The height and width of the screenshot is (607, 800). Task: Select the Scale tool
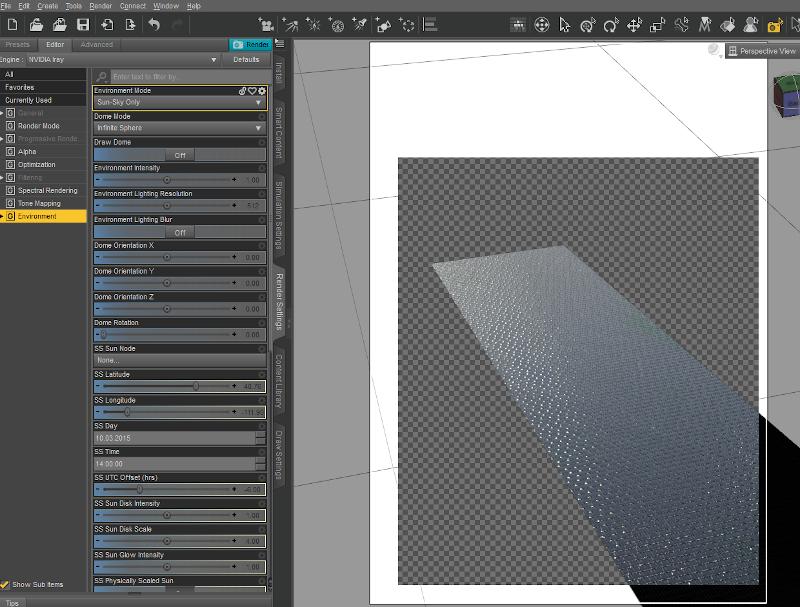[x=658, y=24]
